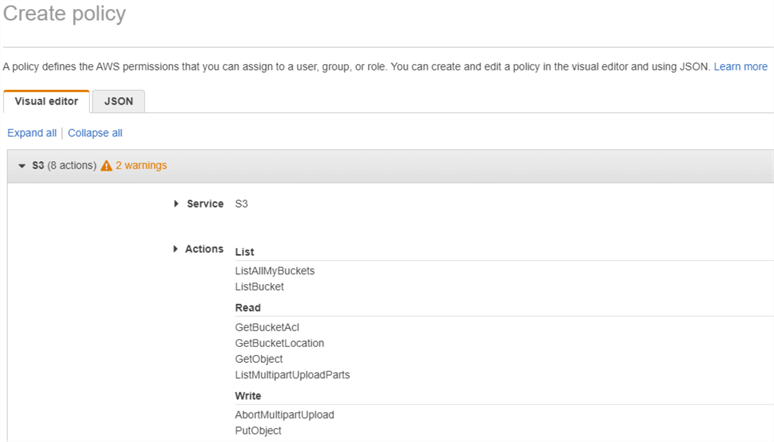Collapse the S3 section arrow
This screenshot has width=774, height=442.
click(21, 166)
